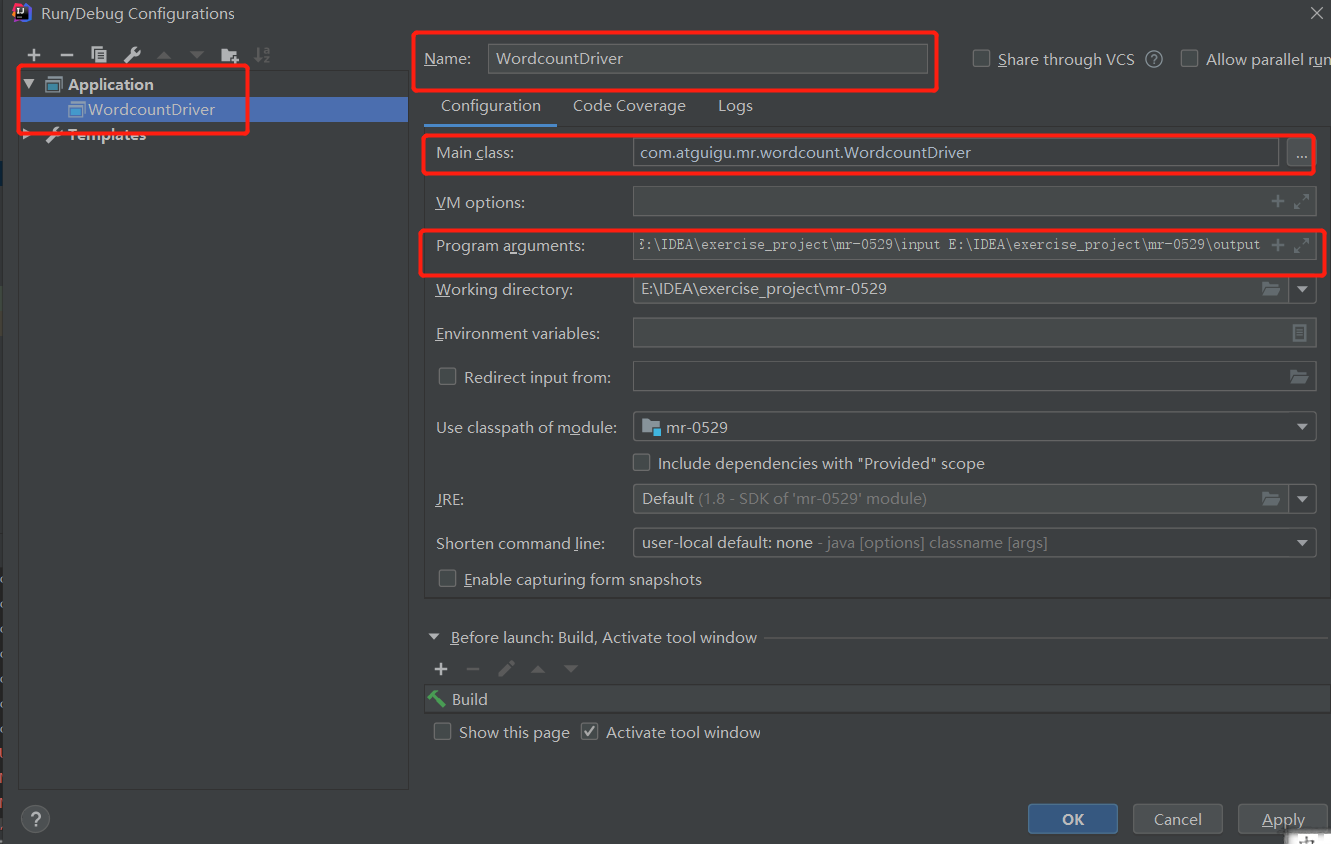Enable Share through VCS

[x=981, y=59]
